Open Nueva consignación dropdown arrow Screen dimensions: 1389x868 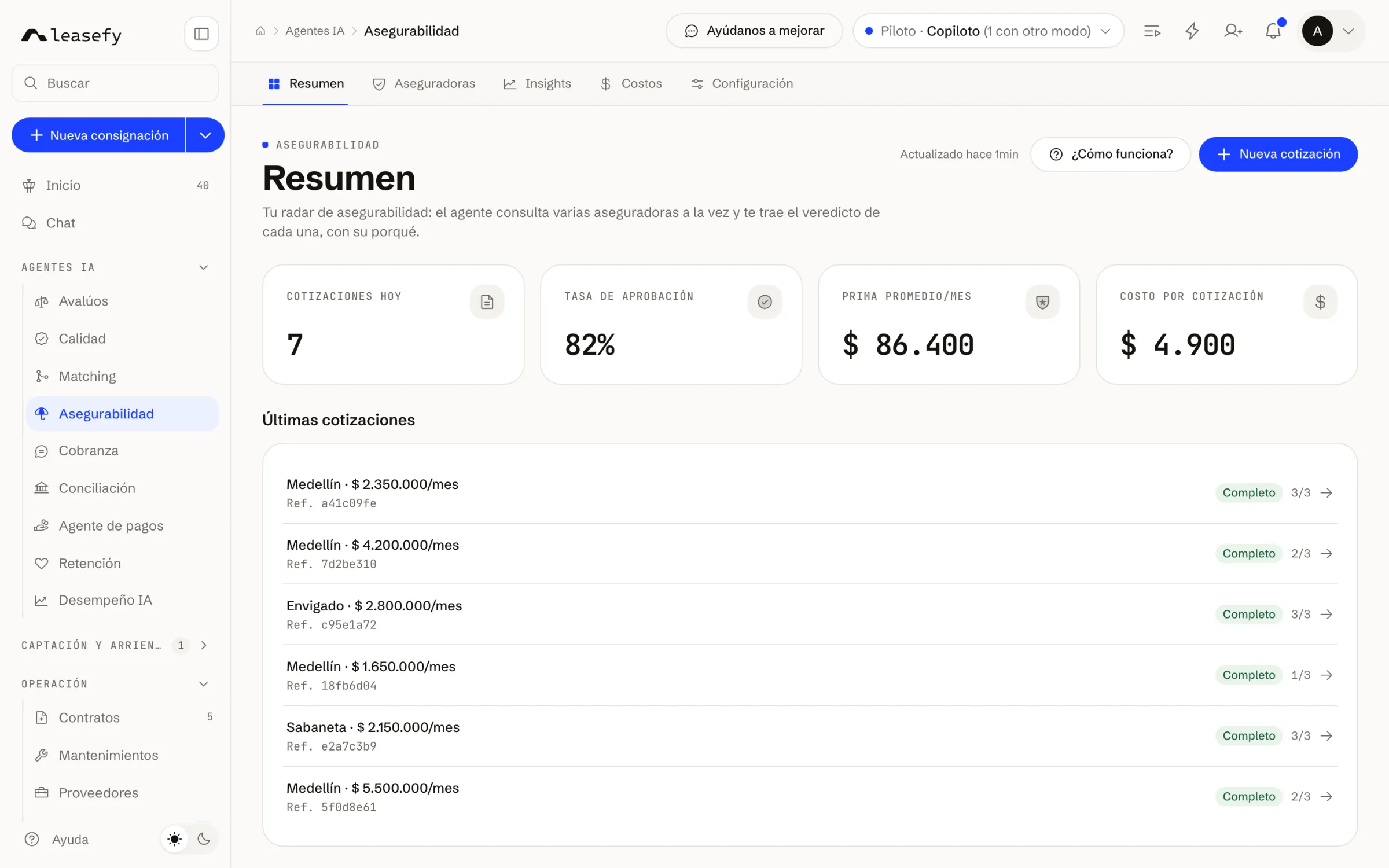pos(205,135)
